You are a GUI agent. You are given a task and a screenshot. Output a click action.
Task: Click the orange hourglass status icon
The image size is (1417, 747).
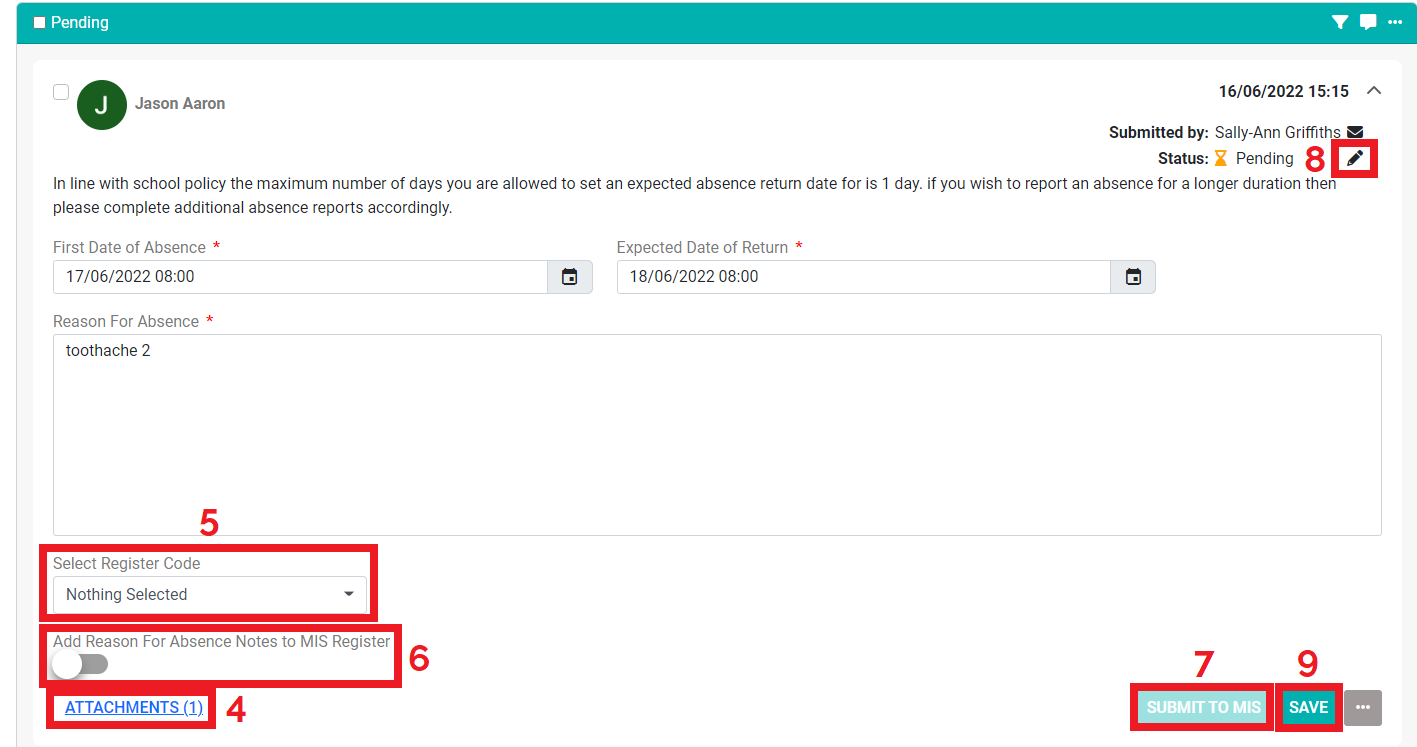point(1220,158)
